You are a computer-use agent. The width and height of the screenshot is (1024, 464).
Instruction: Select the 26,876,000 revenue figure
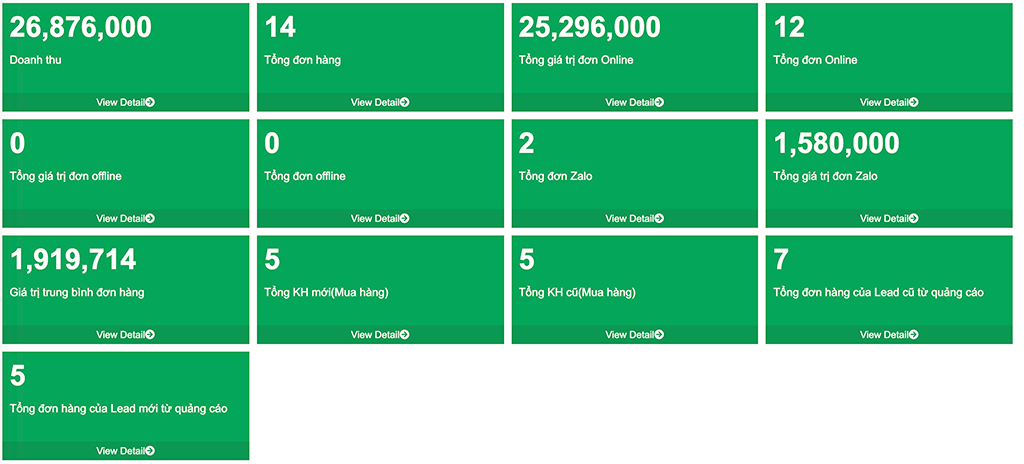pos(81,28)
